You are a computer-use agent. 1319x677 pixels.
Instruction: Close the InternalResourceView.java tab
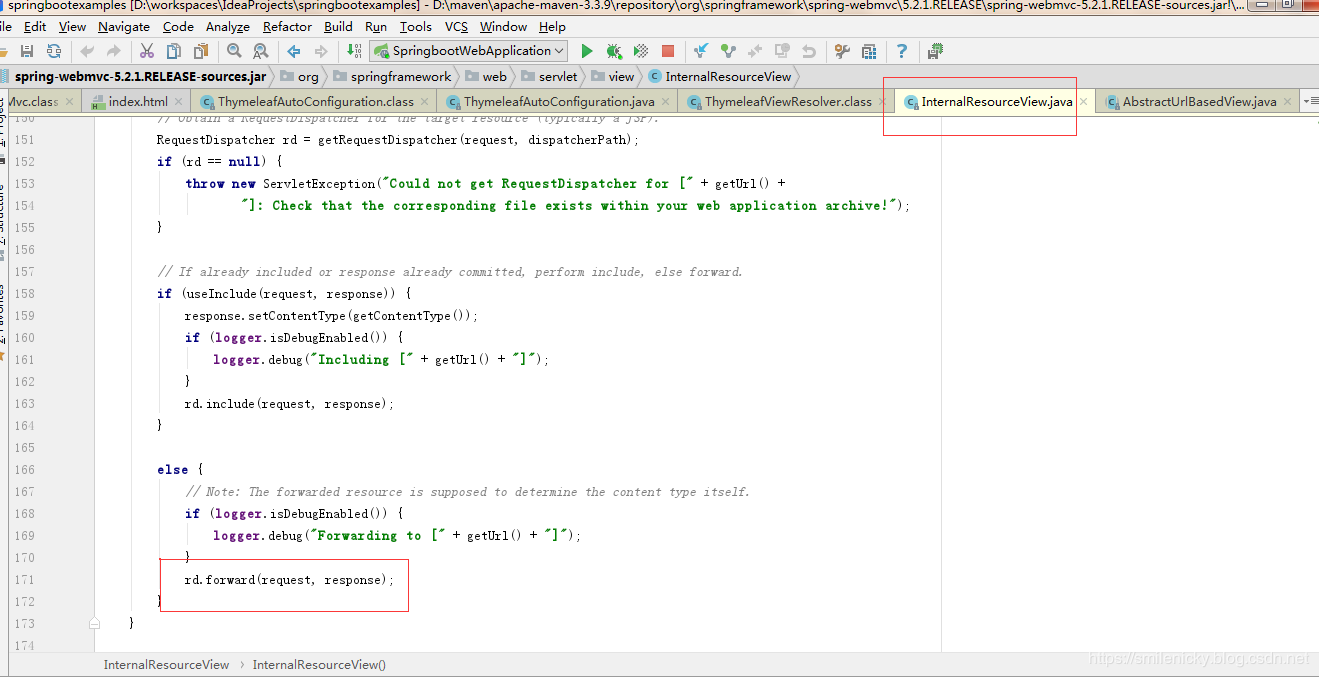click(x=1083, y=102)
